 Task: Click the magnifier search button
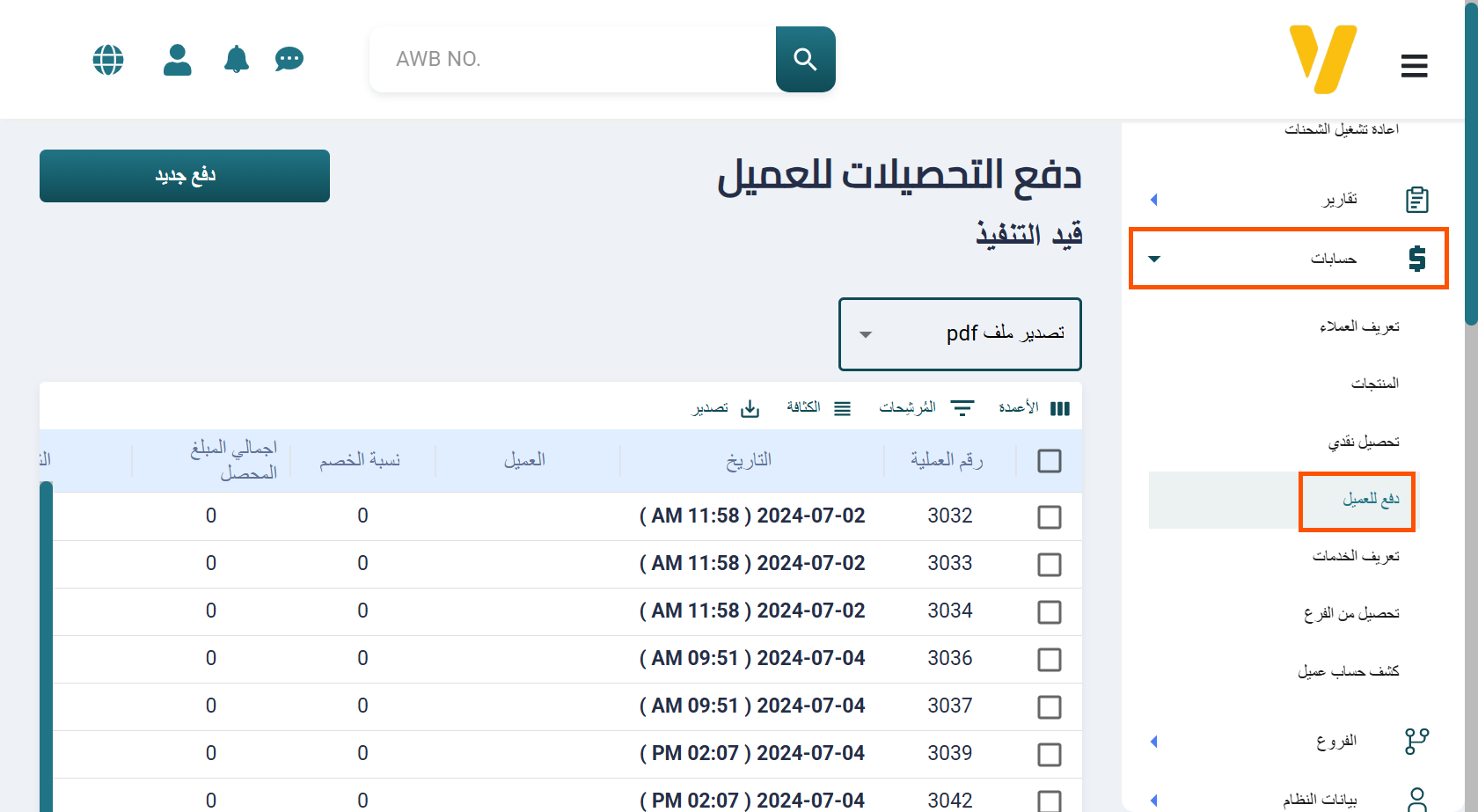805,59
